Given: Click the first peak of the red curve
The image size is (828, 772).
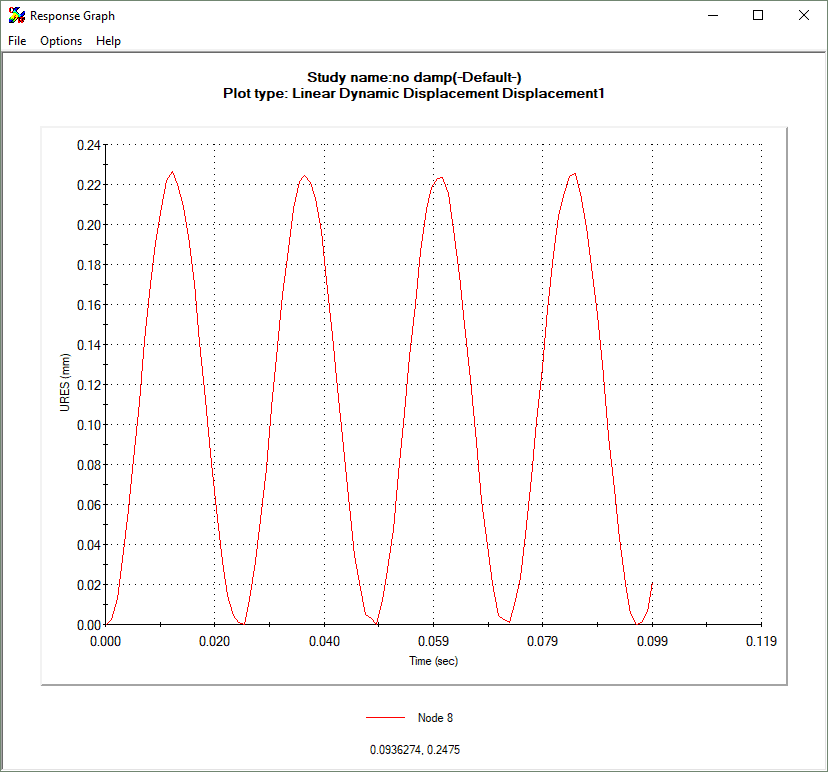Looking at the screenshot, I should pyautogui.click(x=173, y=172).
